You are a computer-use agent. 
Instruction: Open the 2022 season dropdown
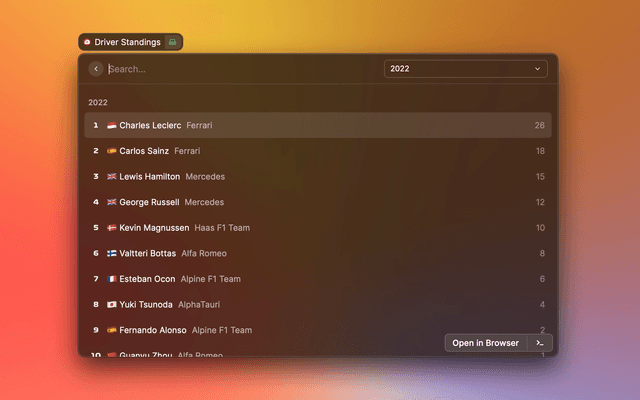[465, 69]
